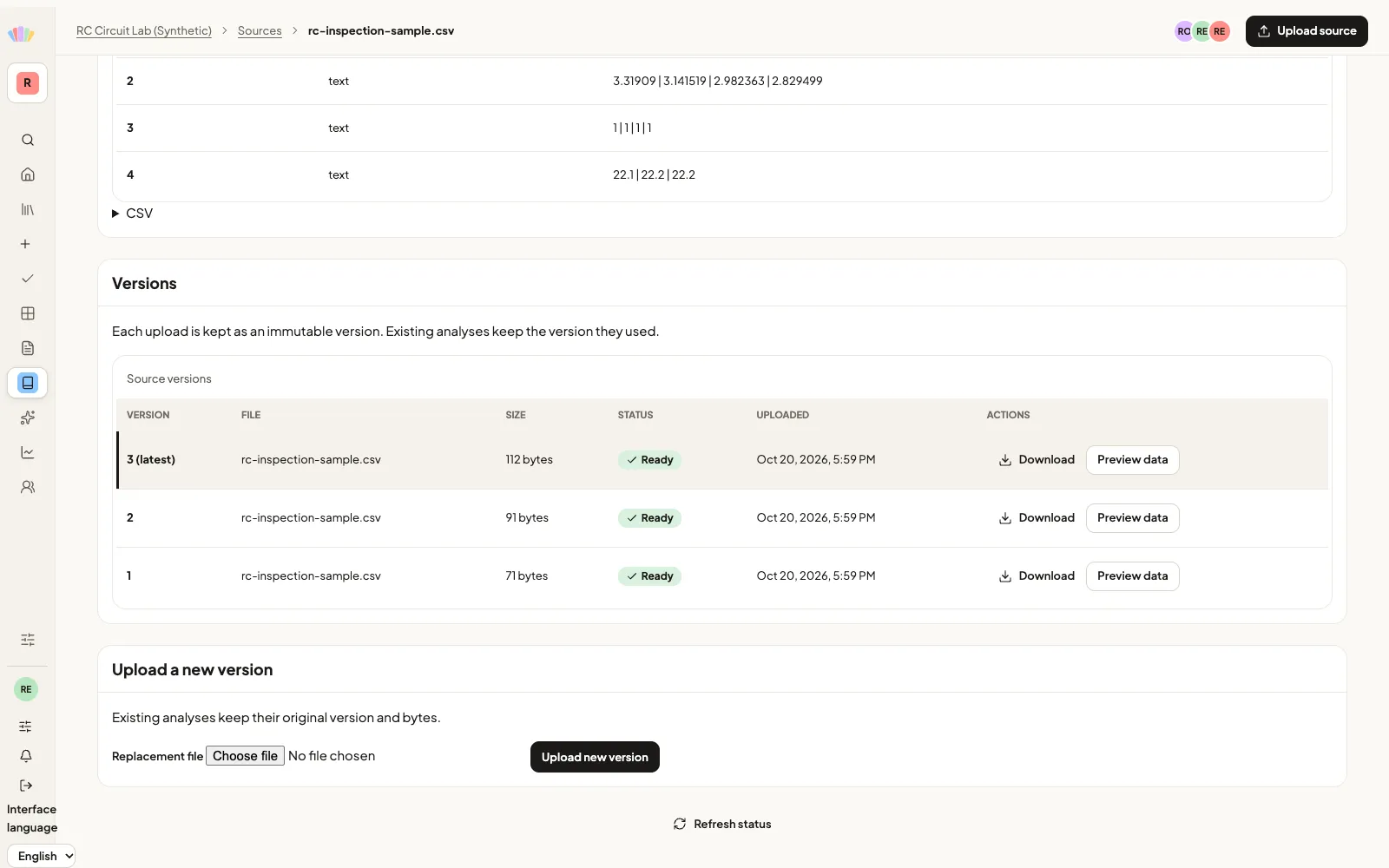Click Ready status badge in version 2 row

coord(649,518)
